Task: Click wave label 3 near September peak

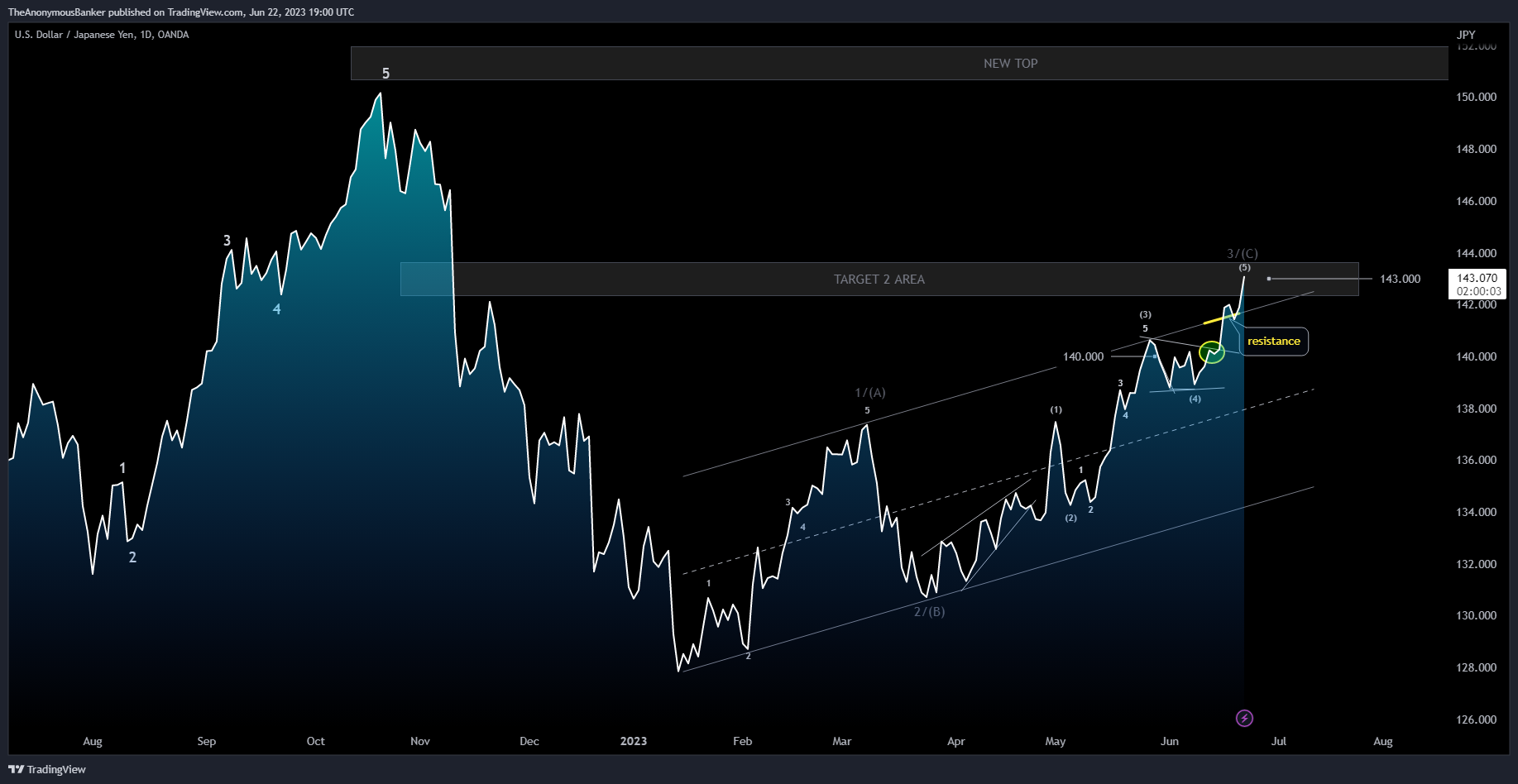Action: pyautogui.click(x=227, y=241)
